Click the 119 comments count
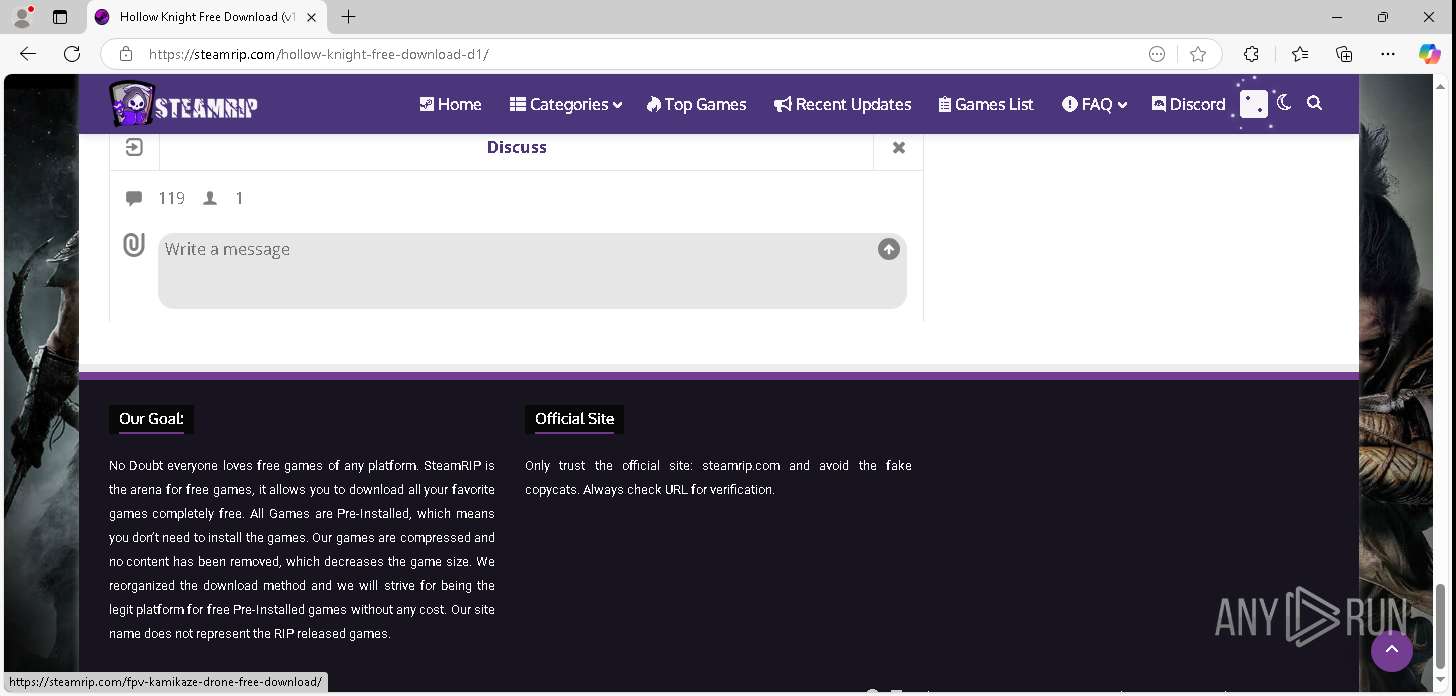This screenshot has width=1456, height=696. coord(171,198)
